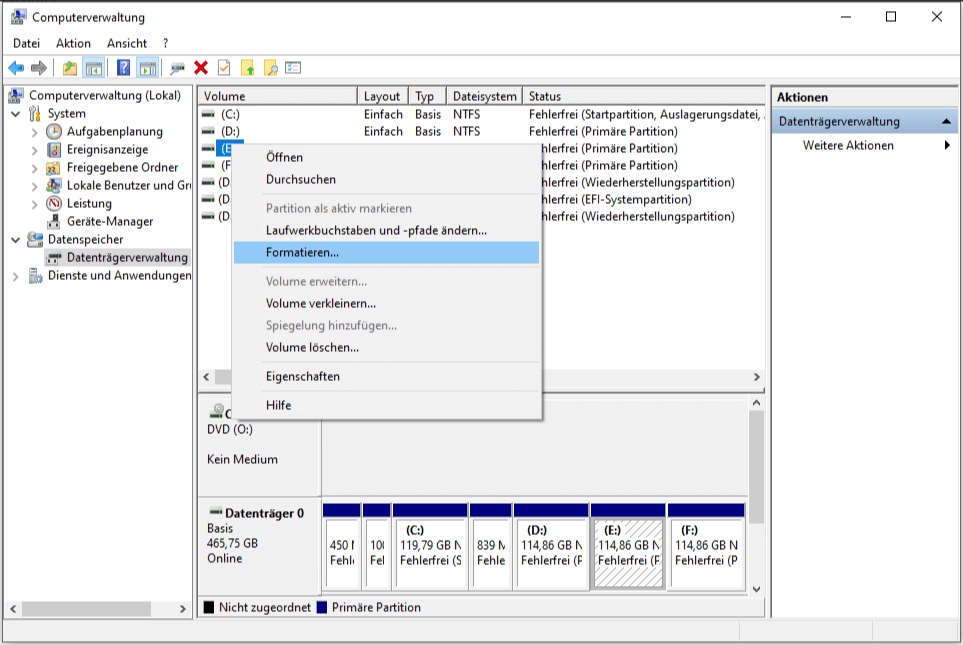The height and width of the screenshot is (645, 963).
Task: Choose Volume löschen... in the context menu
Action: point(386,348)
